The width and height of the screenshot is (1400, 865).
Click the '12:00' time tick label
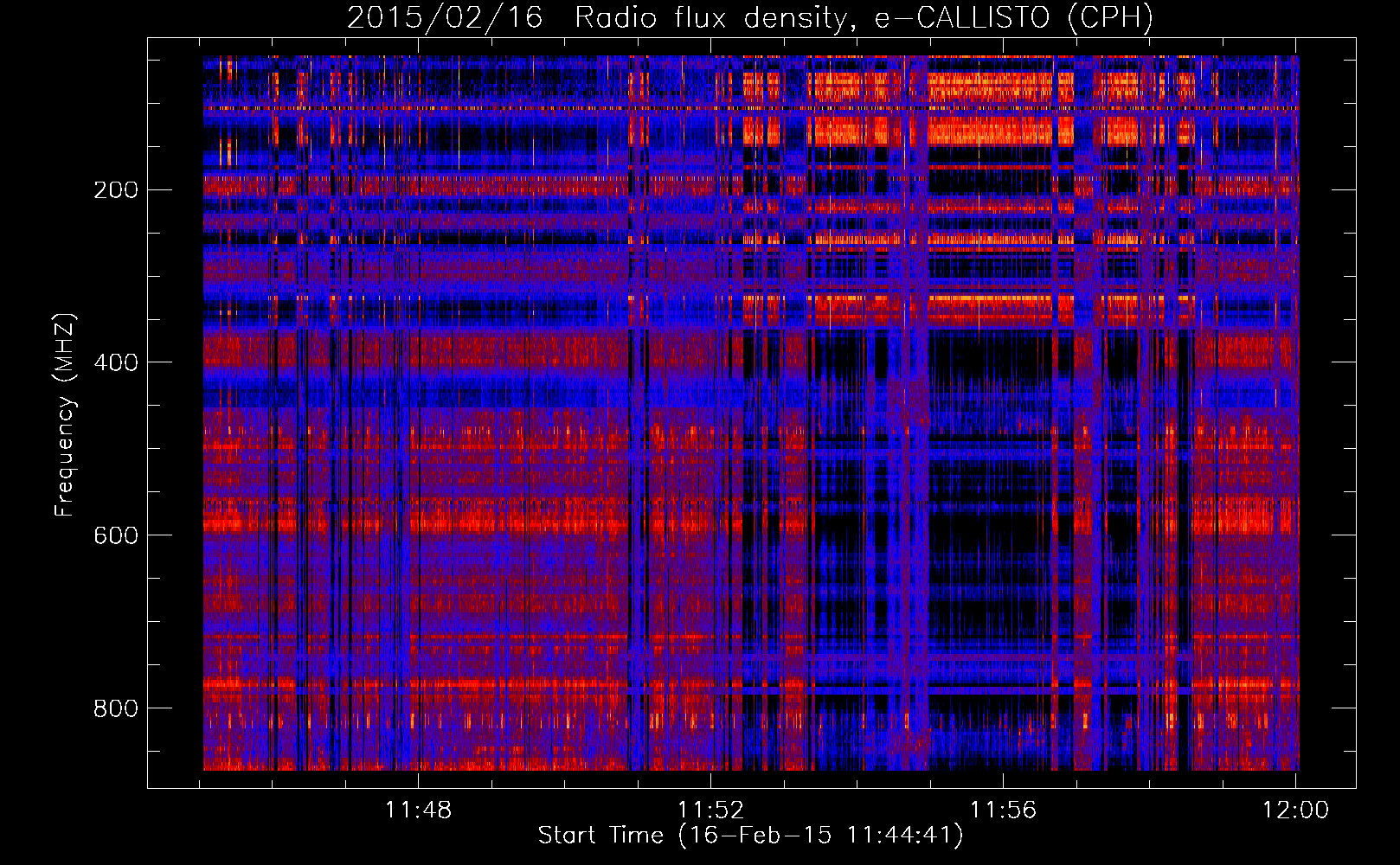pos(1295,811)
